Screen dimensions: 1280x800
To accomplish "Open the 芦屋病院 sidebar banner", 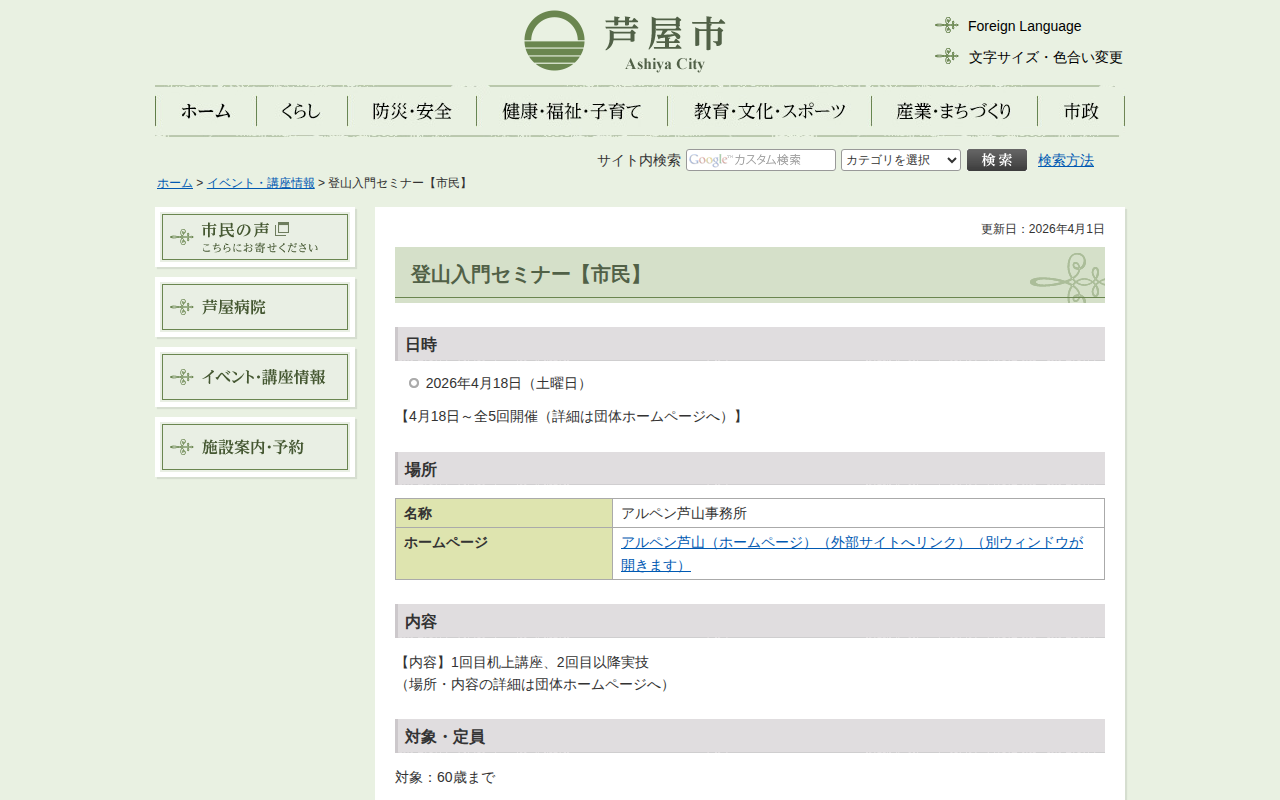I will coord(255,307).
